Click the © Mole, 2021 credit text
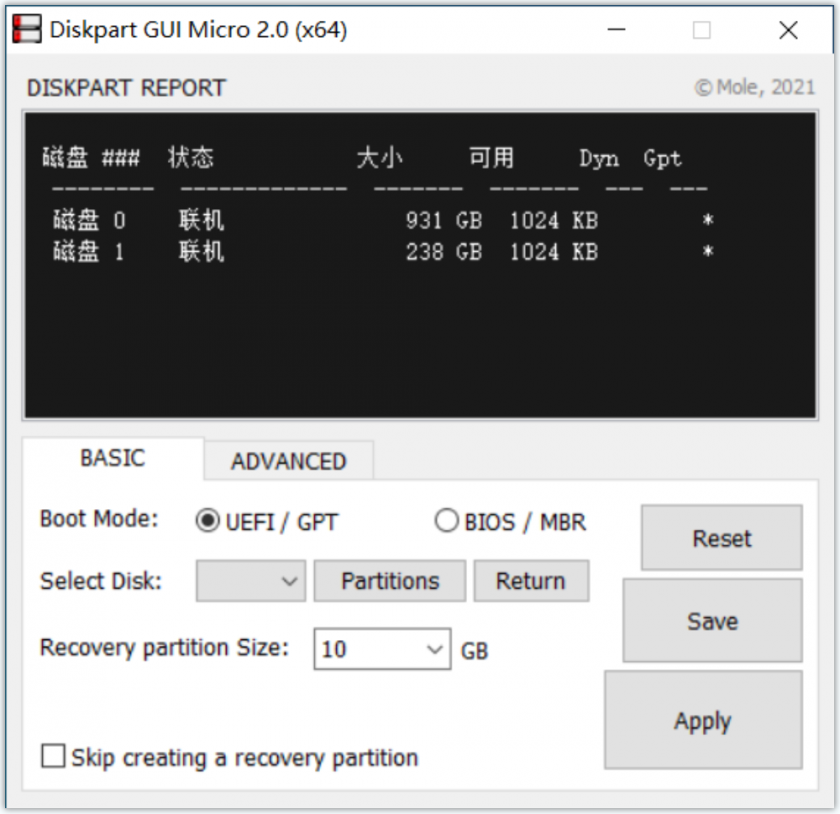This screenshot has width=840, height=814. coord(755,88)
